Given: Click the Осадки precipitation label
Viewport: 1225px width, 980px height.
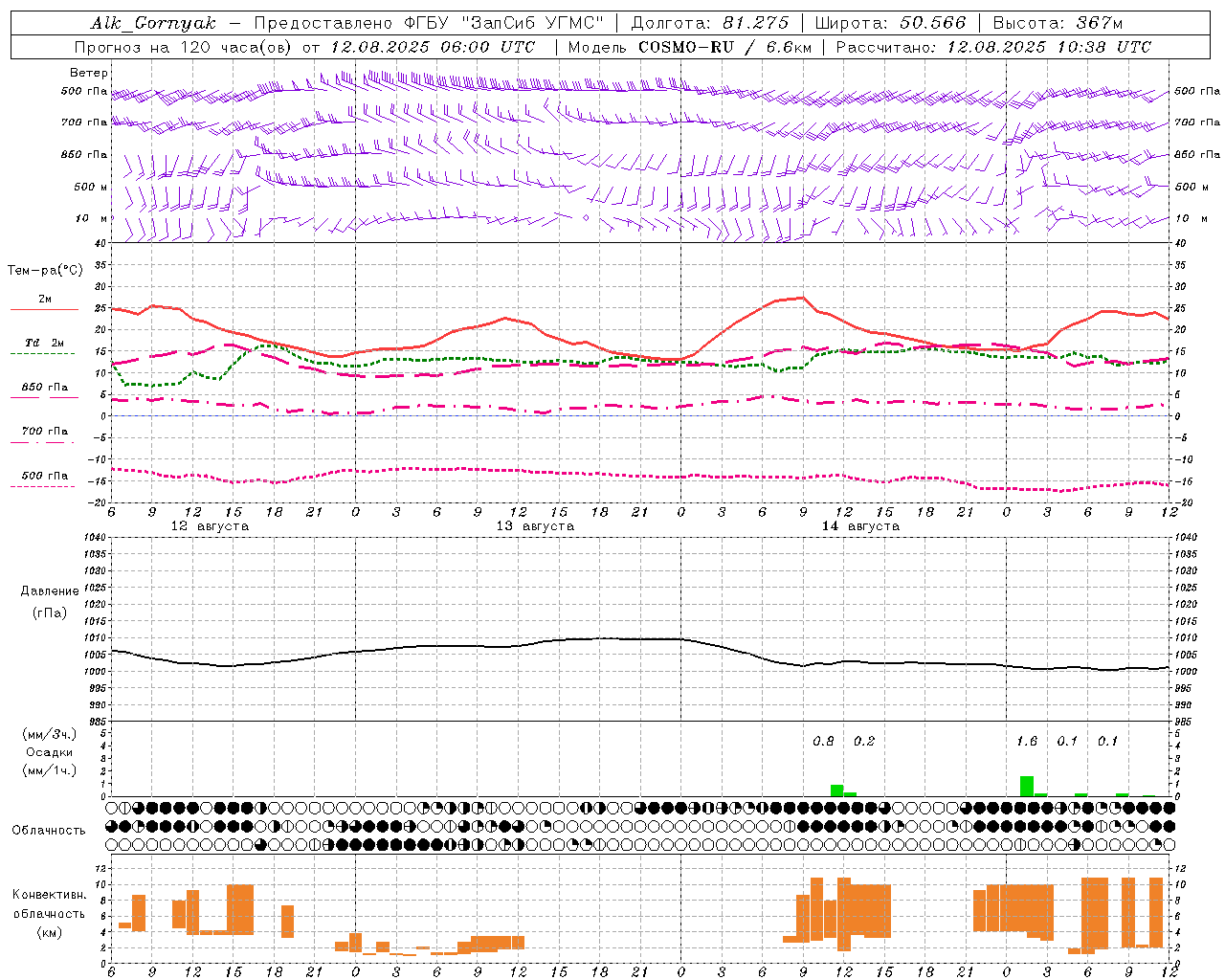Looking at the screenshot, I should pyautogui.click(x=49, y=752).
